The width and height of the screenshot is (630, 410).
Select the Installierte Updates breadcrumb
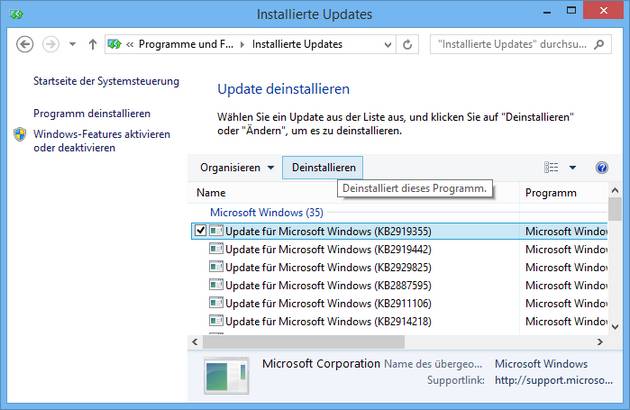pos(297,44)
